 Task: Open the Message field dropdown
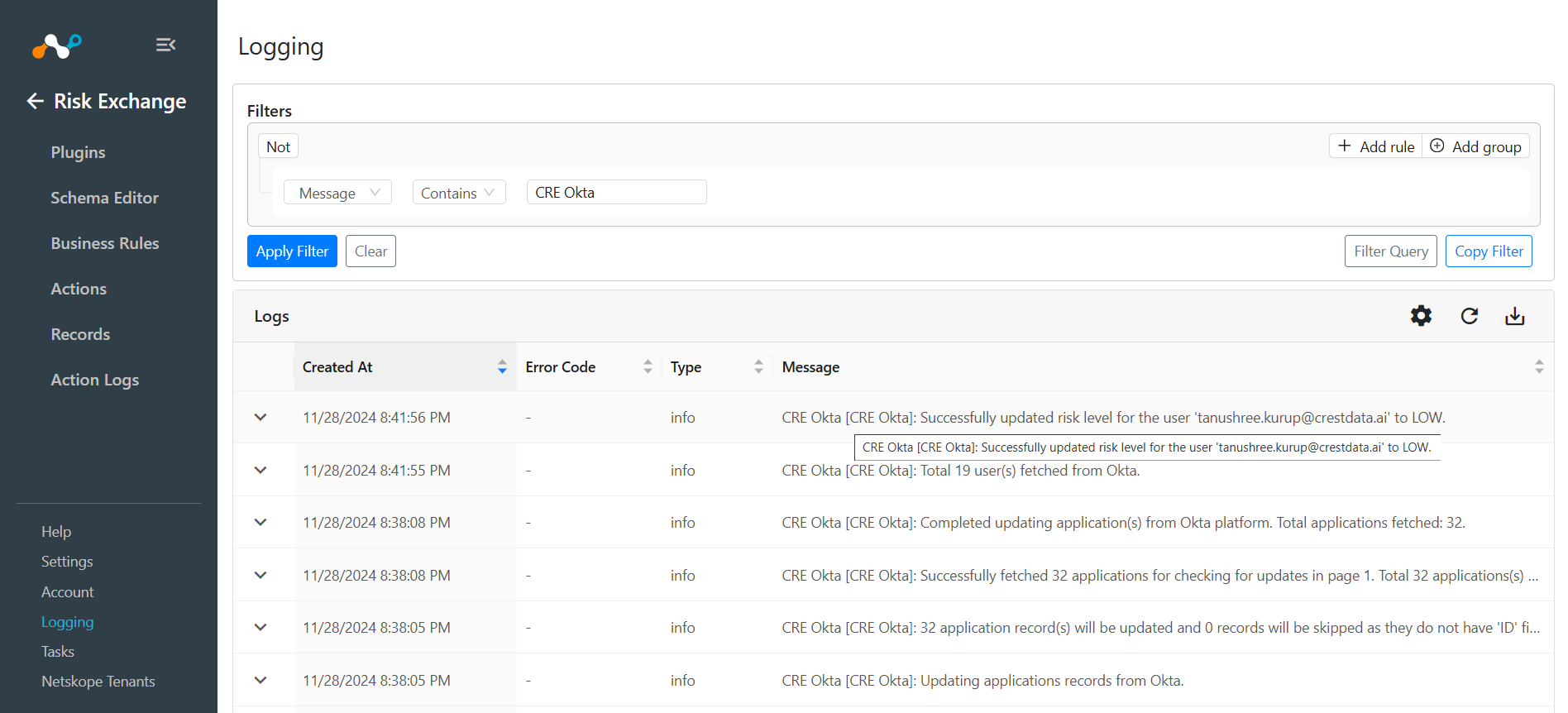(x=337, y=193)
